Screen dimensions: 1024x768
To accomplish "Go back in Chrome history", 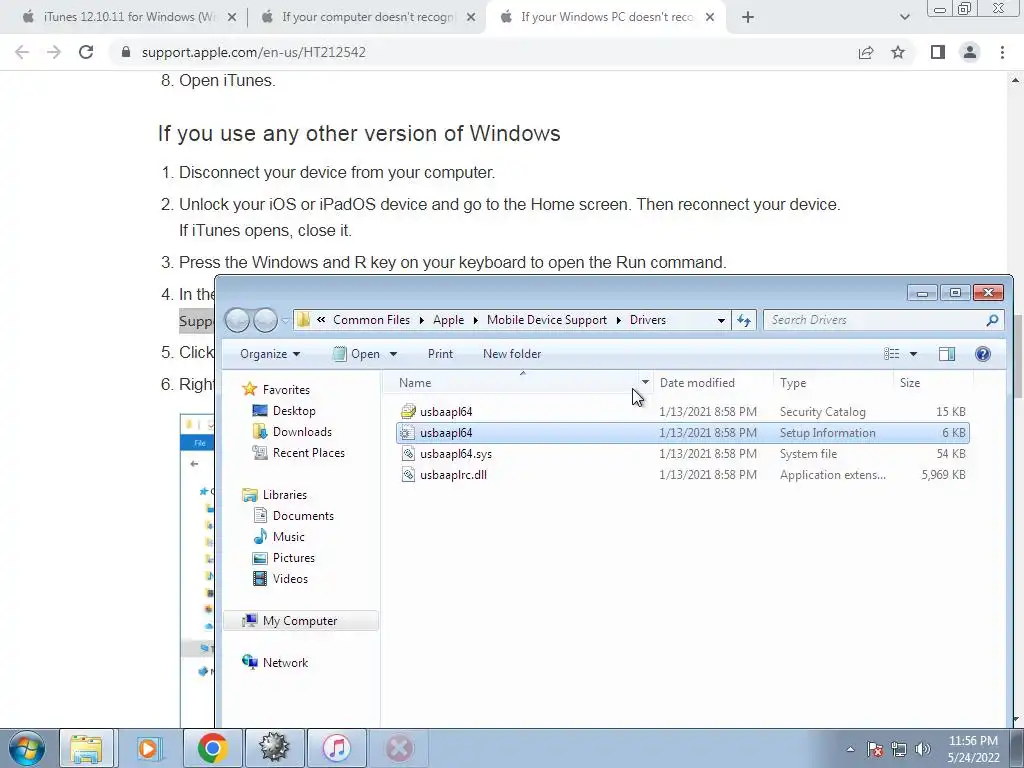I will (22, 52).
